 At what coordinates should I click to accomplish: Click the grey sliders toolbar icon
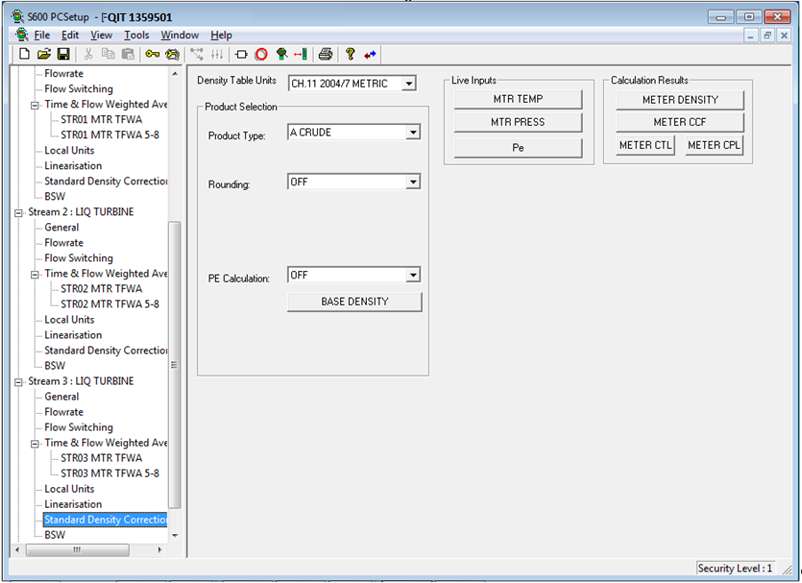tap(217, 54)
